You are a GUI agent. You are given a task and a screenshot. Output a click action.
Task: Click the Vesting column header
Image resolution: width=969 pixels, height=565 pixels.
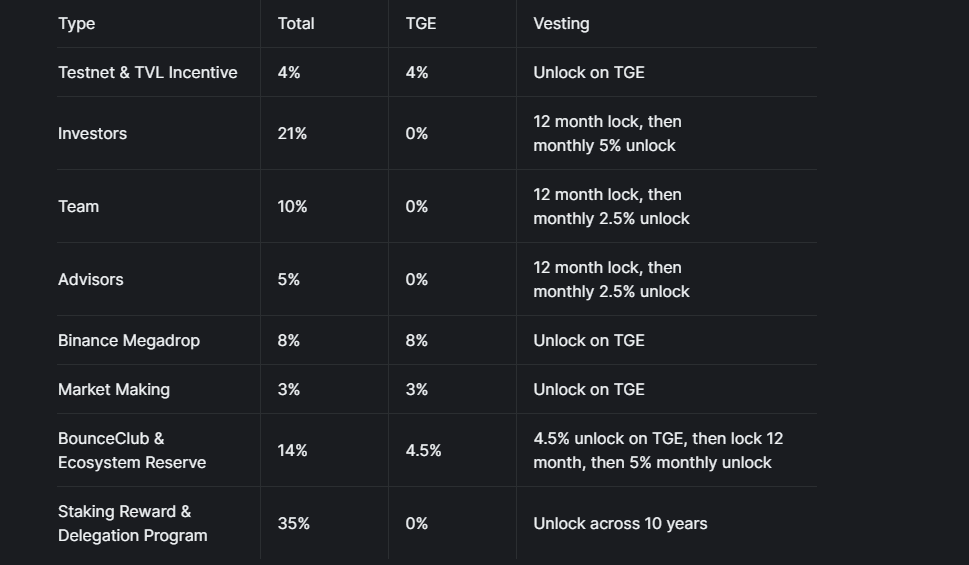pos(561,23)
